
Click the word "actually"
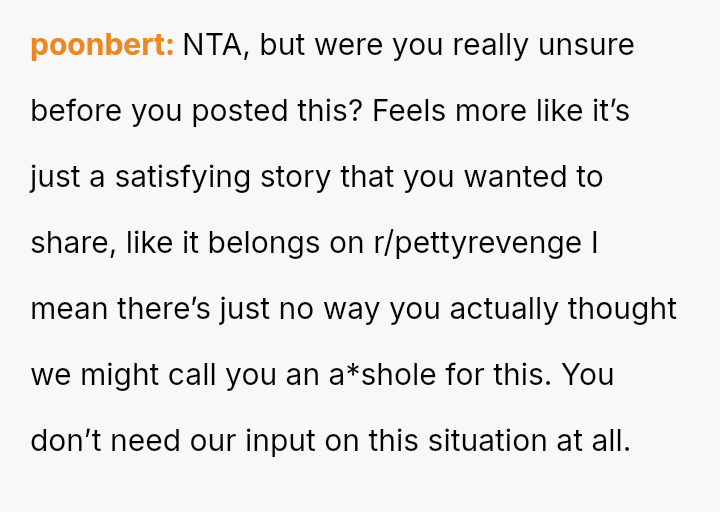[x=505, y=309]
